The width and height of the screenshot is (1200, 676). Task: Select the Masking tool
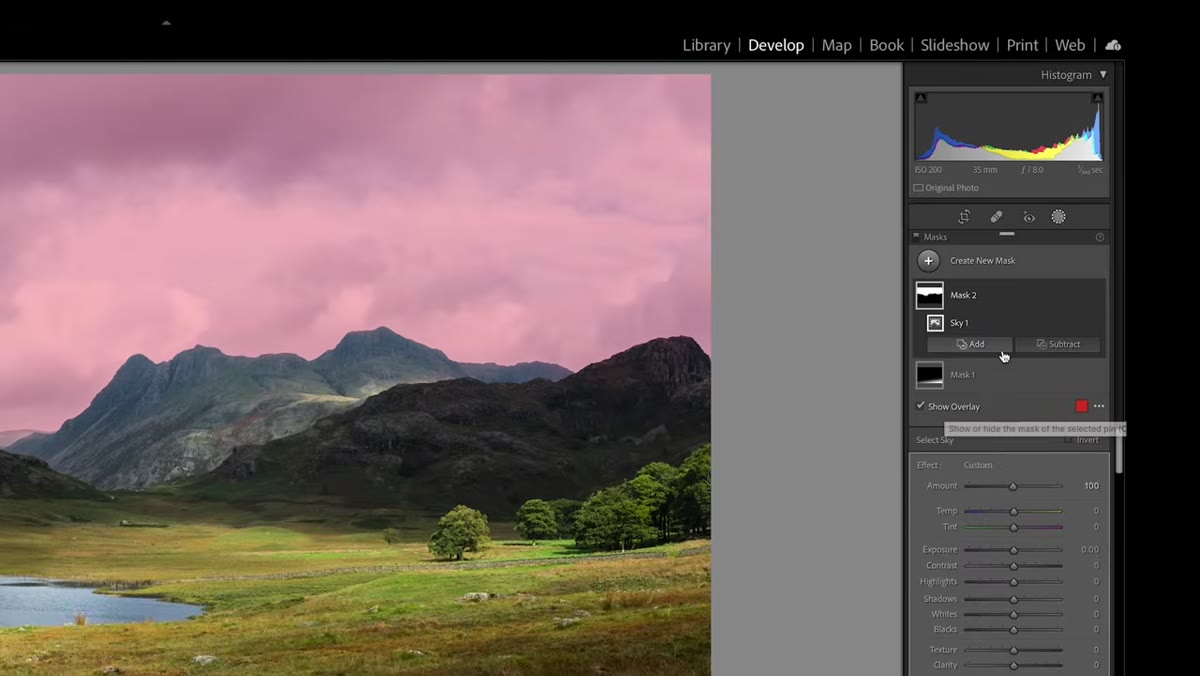click(1058, 217)
